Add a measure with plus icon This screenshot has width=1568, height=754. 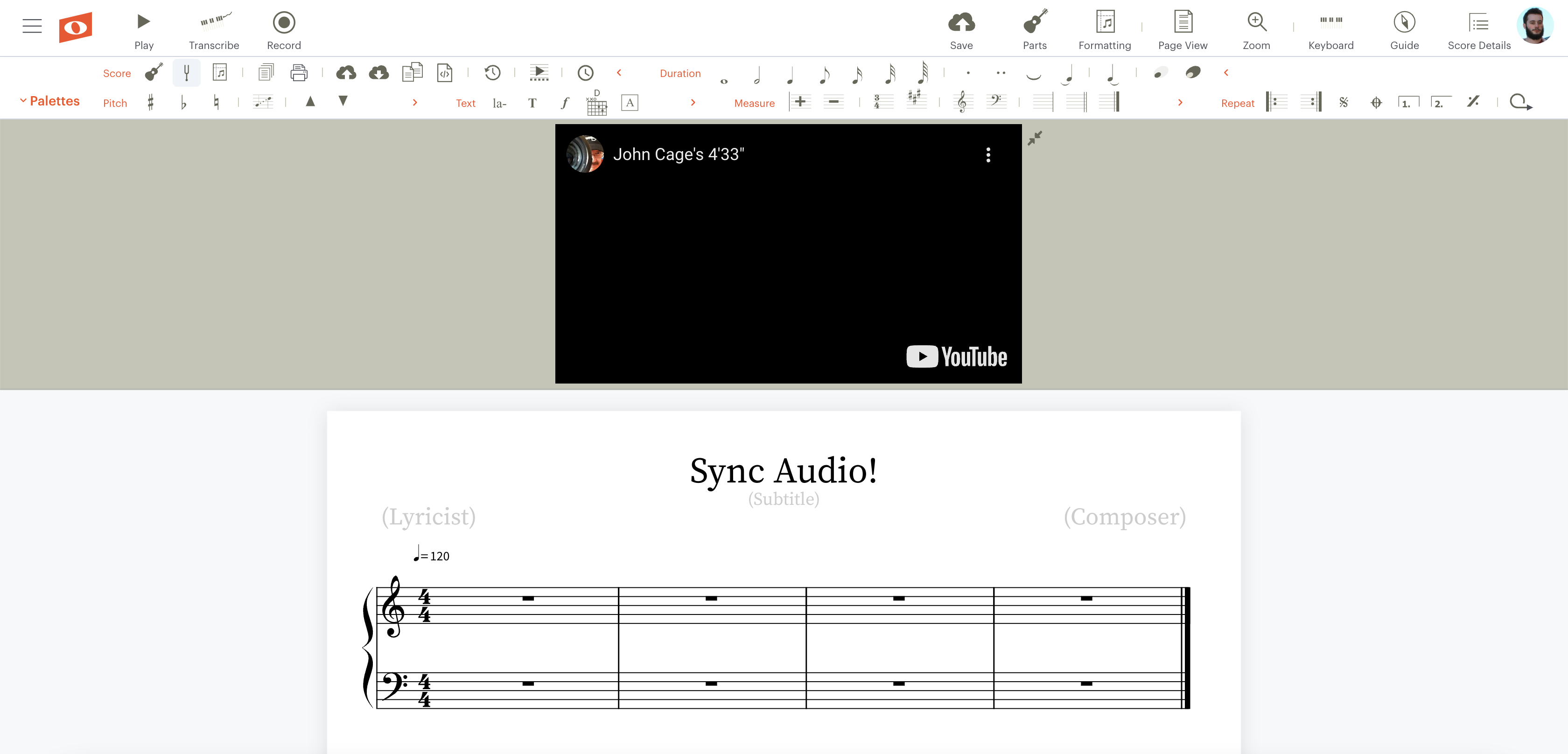800,102
